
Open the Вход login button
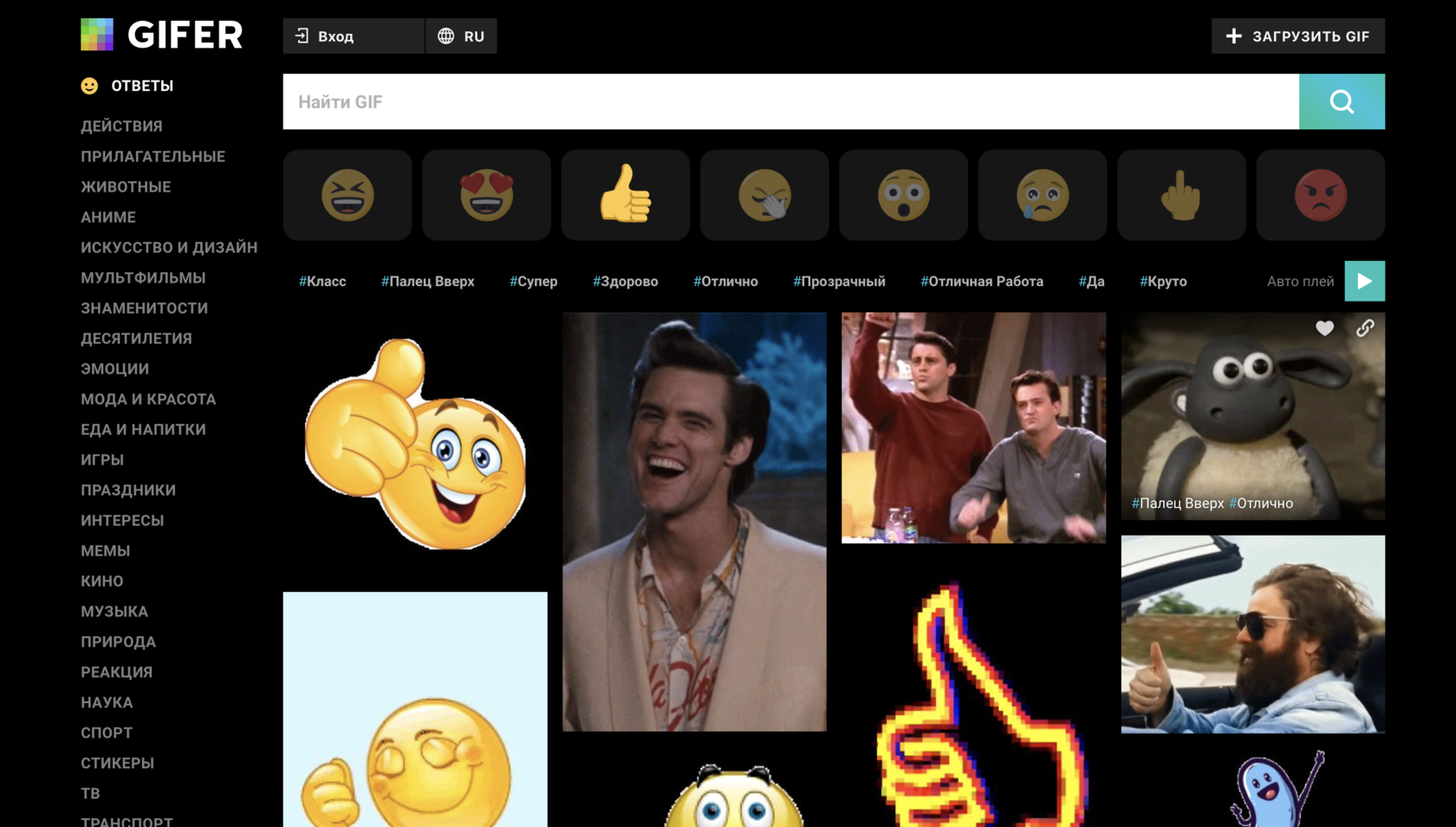pos(354,36)
